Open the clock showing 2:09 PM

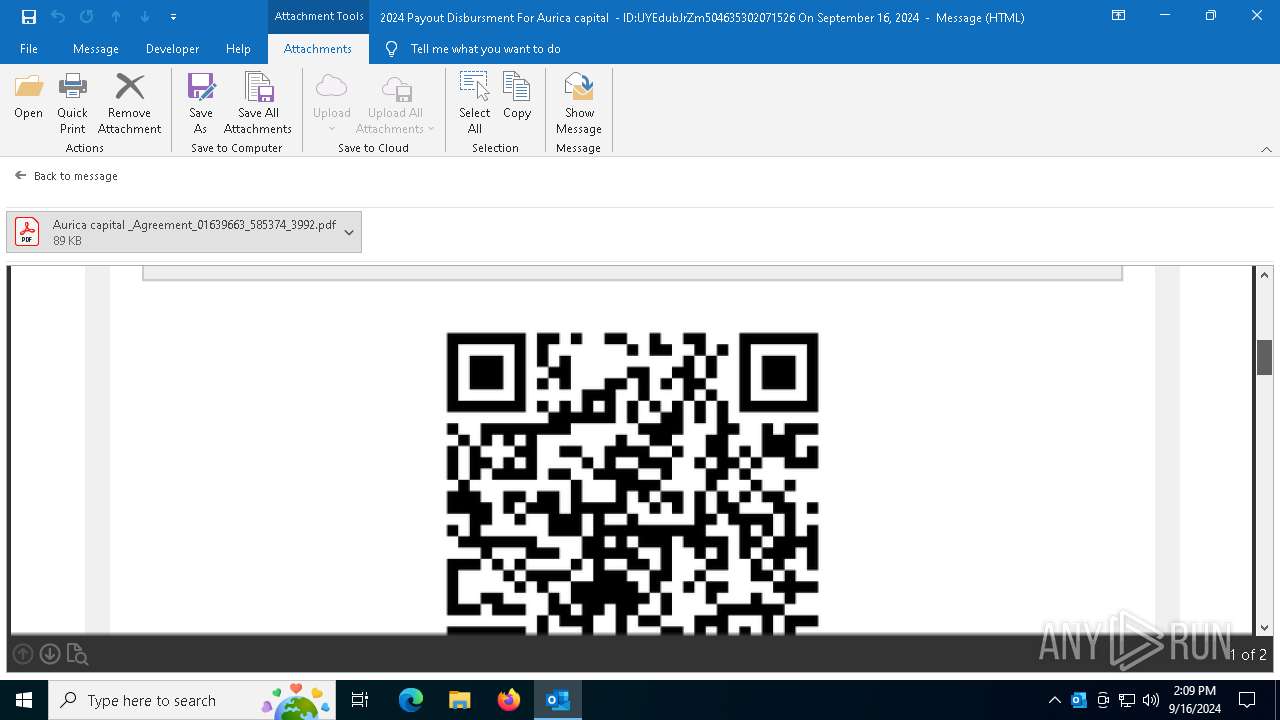click(x=1194, y=700)
